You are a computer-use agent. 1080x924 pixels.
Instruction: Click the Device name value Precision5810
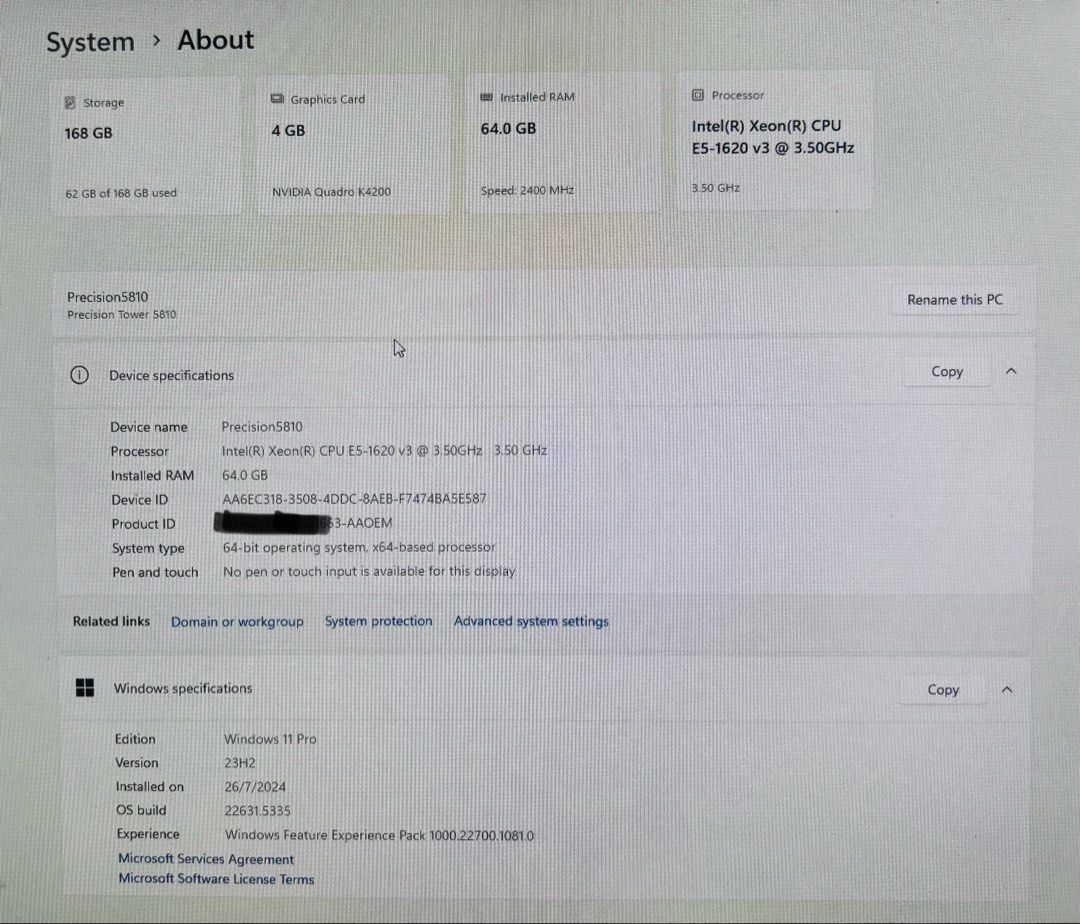(262, 427)
